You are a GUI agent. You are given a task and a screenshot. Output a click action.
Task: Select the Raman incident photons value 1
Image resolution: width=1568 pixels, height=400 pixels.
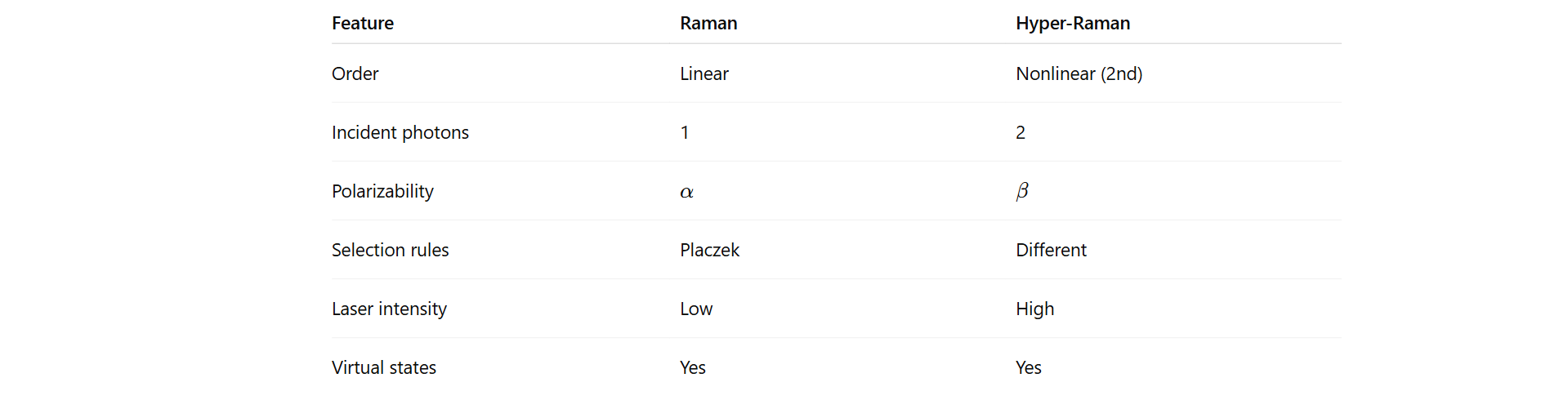click(x=685, y=133)
